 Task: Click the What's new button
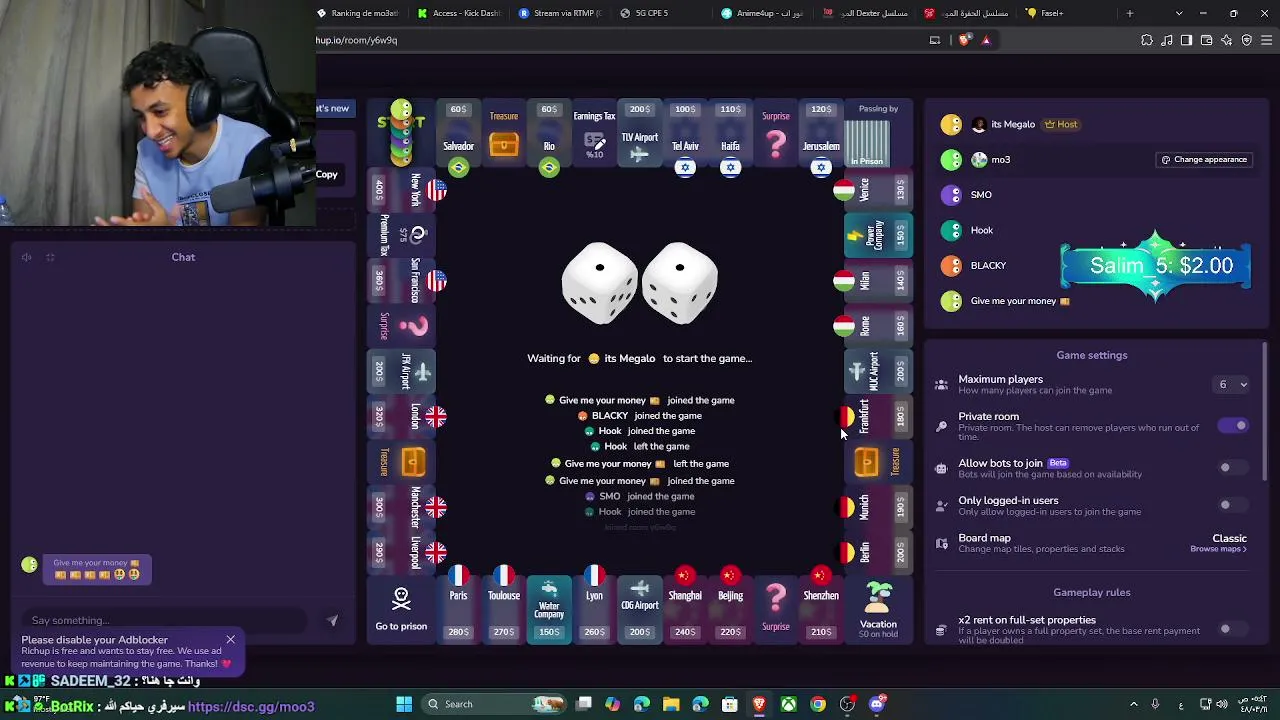click(x=334, y=108)
